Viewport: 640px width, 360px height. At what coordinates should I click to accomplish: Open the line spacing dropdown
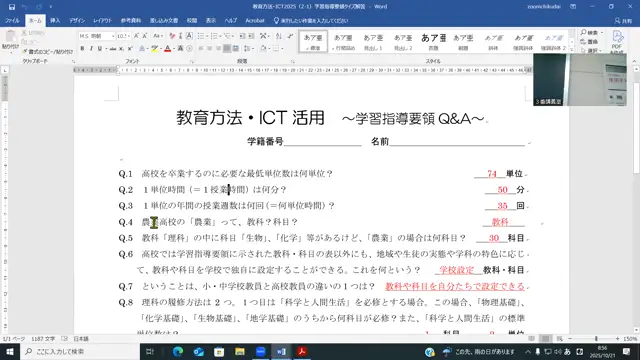click(x=248, y=49)
